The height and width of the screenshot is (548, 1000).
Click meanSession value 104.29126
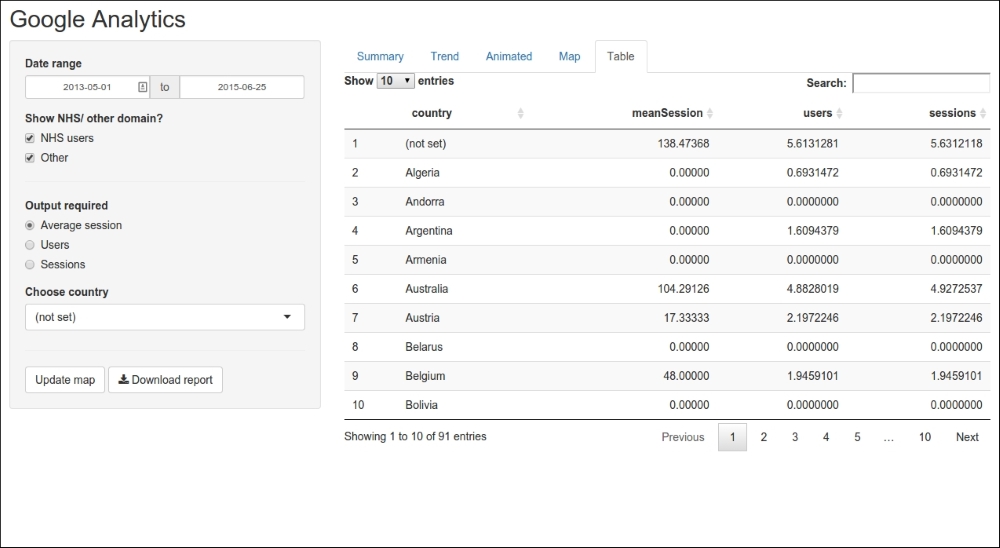coord(683,289)
